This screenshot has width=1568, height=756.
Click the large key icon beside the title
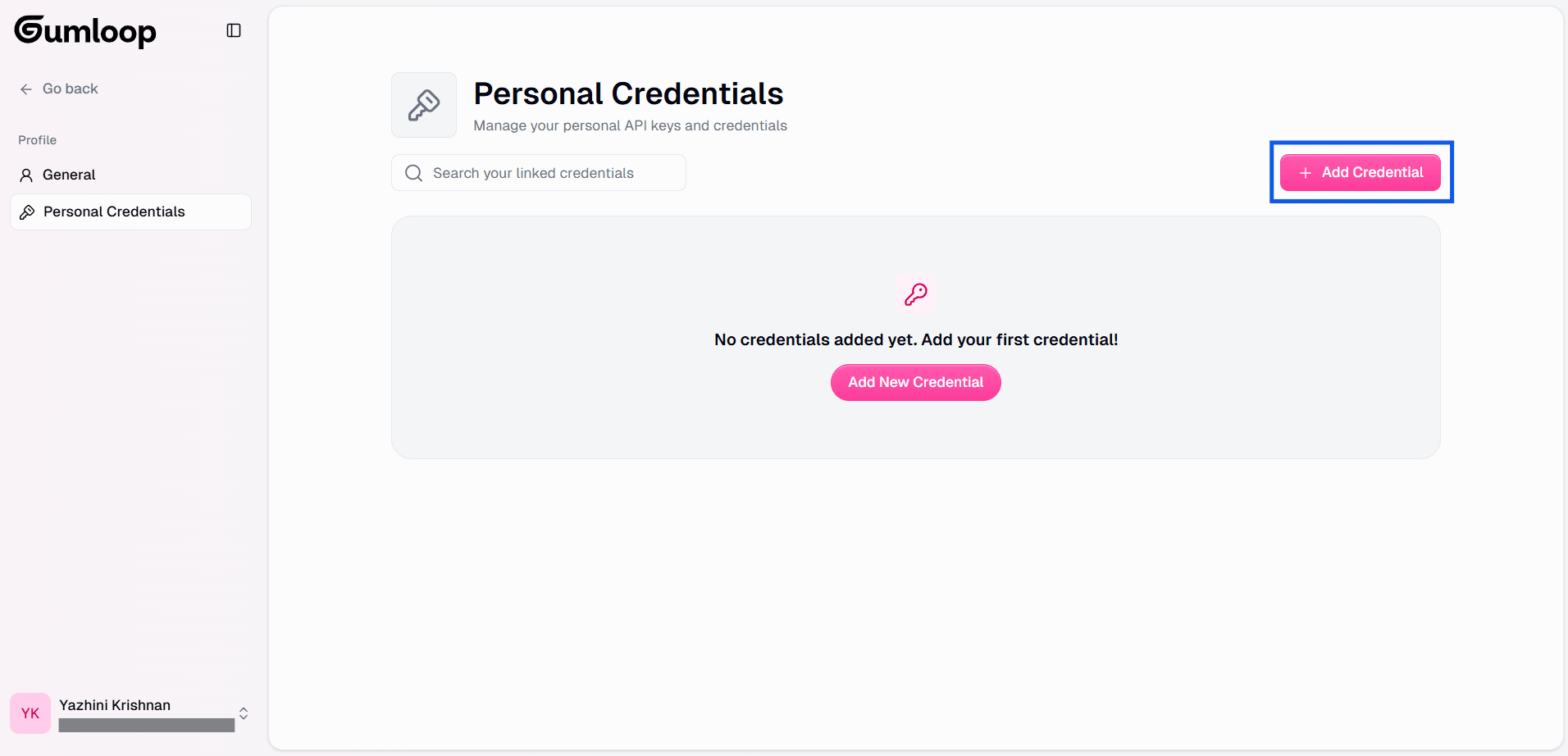[x=424, y=105]
